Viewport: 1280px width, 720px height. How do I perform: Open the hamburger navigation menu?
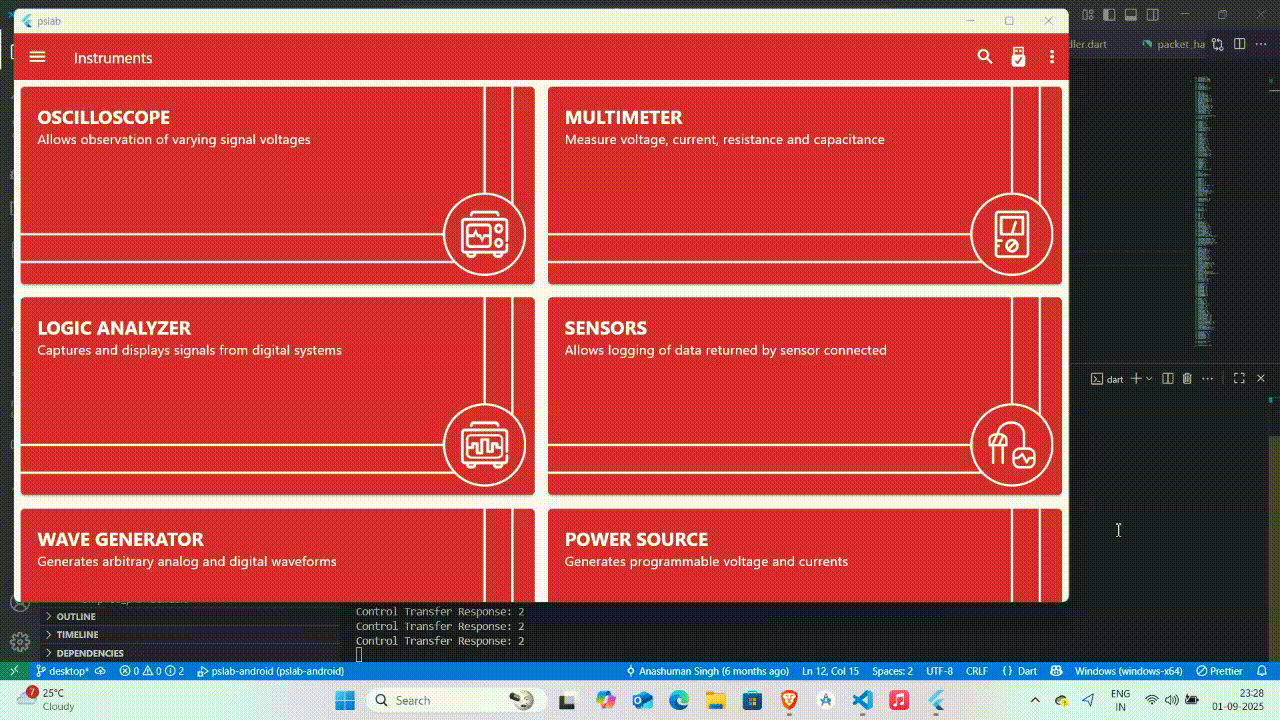coord(37,57)
